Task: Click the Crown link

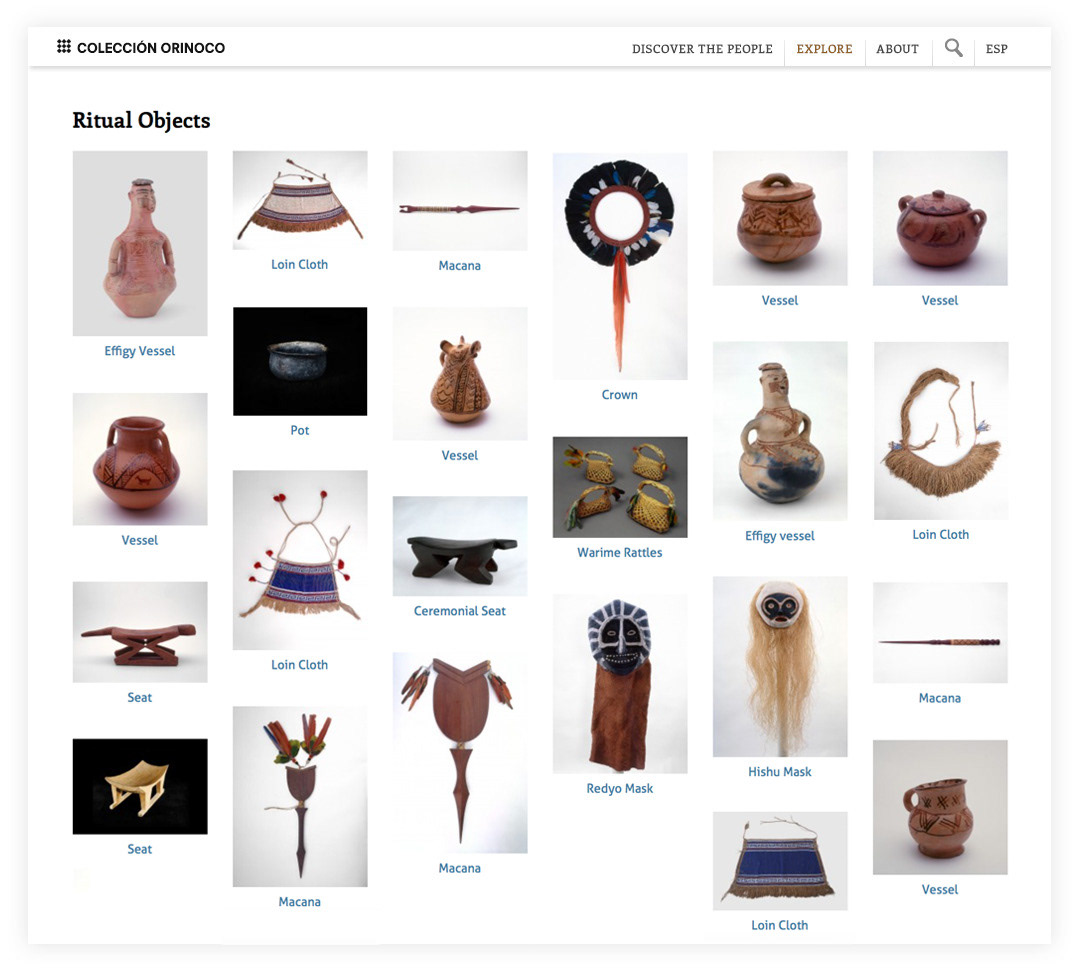Action: [619, 395]
